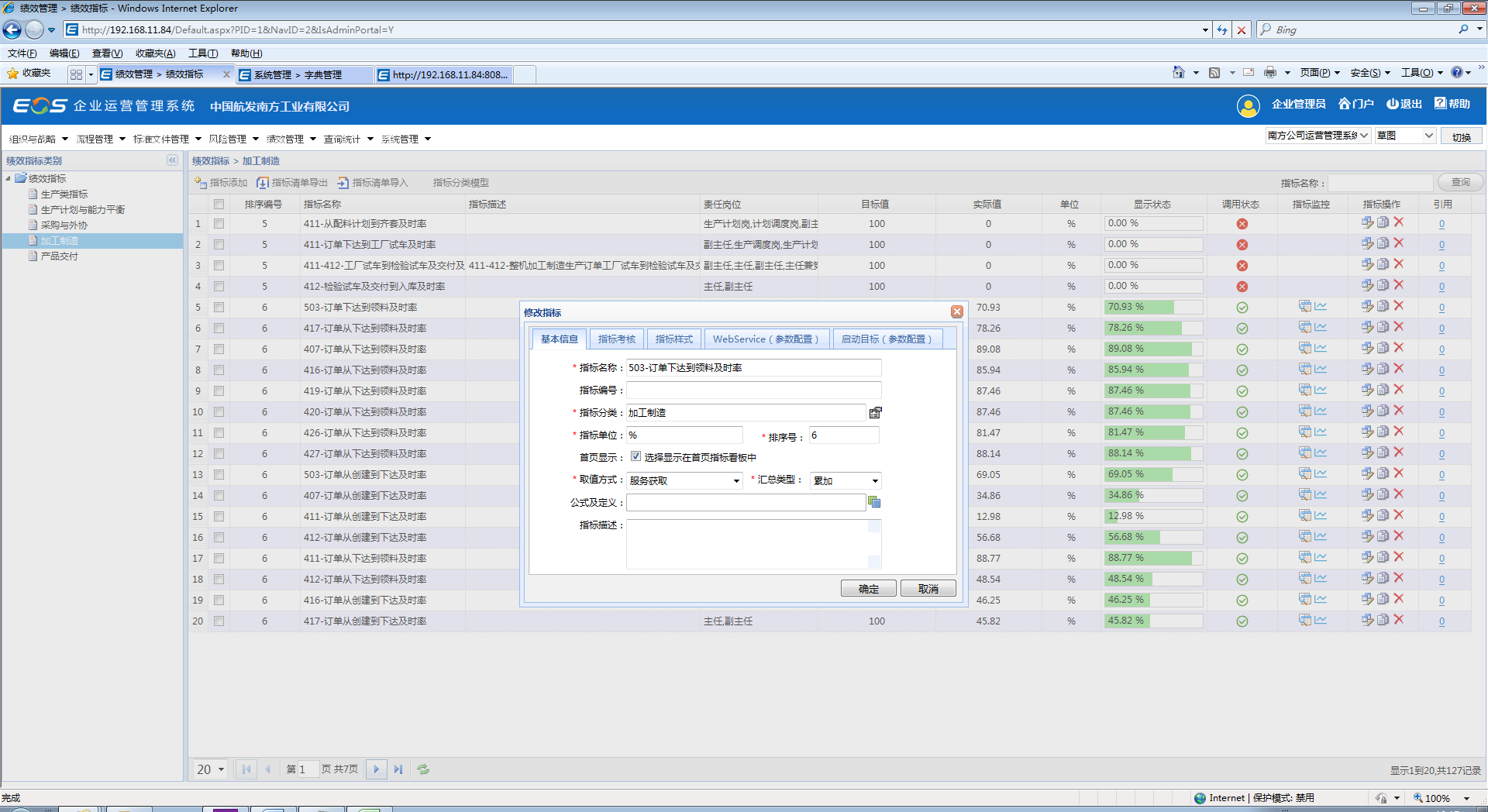
Task: Jump to last page icon in pager
Action: (398, 769)
